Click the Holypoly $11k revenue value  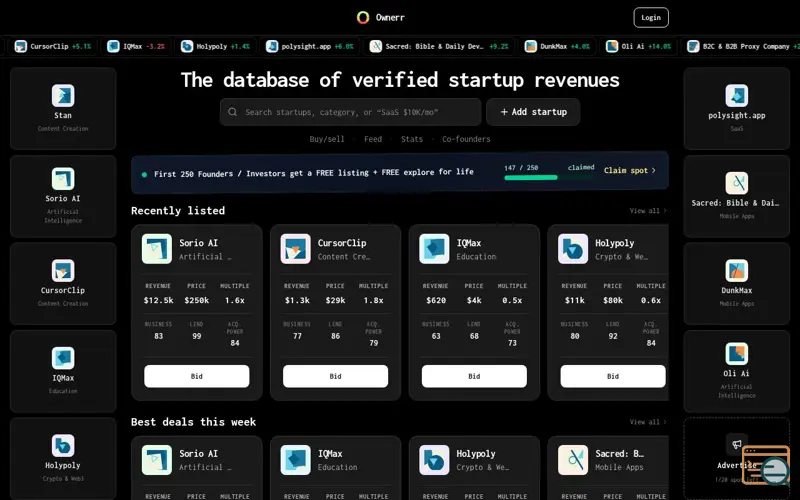(x=574, y=301)
